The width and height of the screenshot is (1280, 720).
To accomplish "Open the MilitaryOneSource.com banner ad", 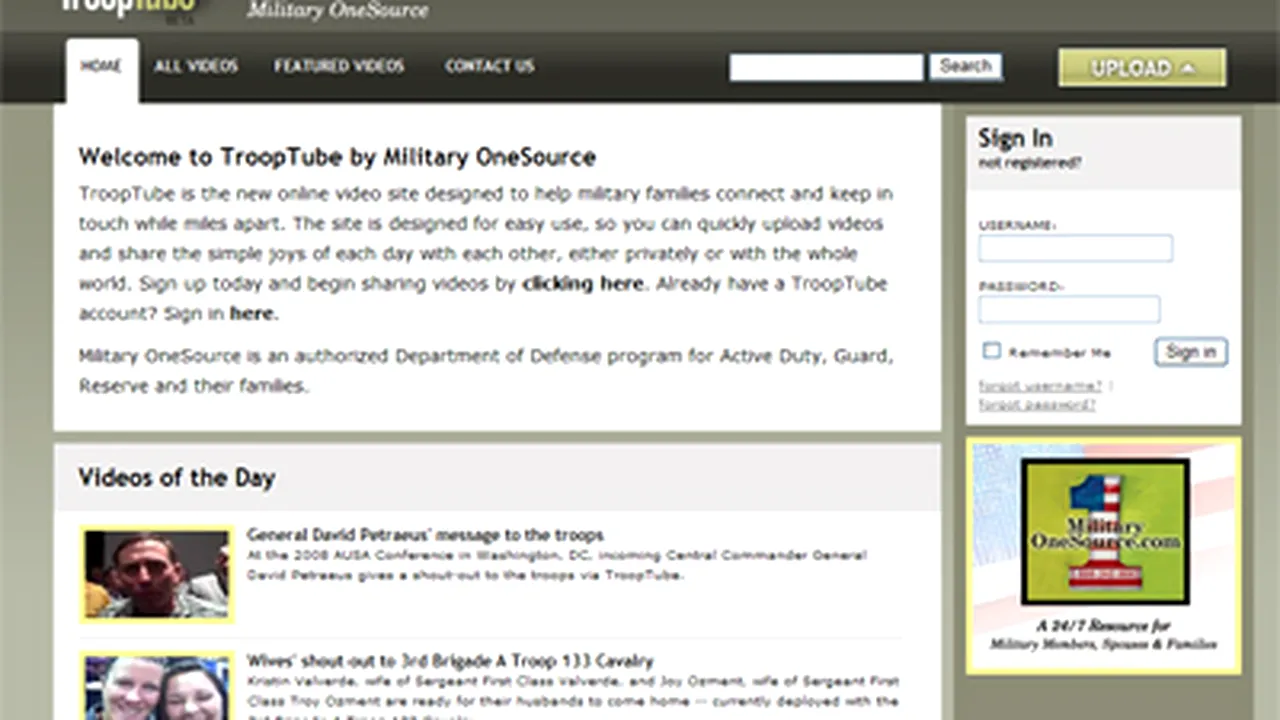I will click(1104, 555).
